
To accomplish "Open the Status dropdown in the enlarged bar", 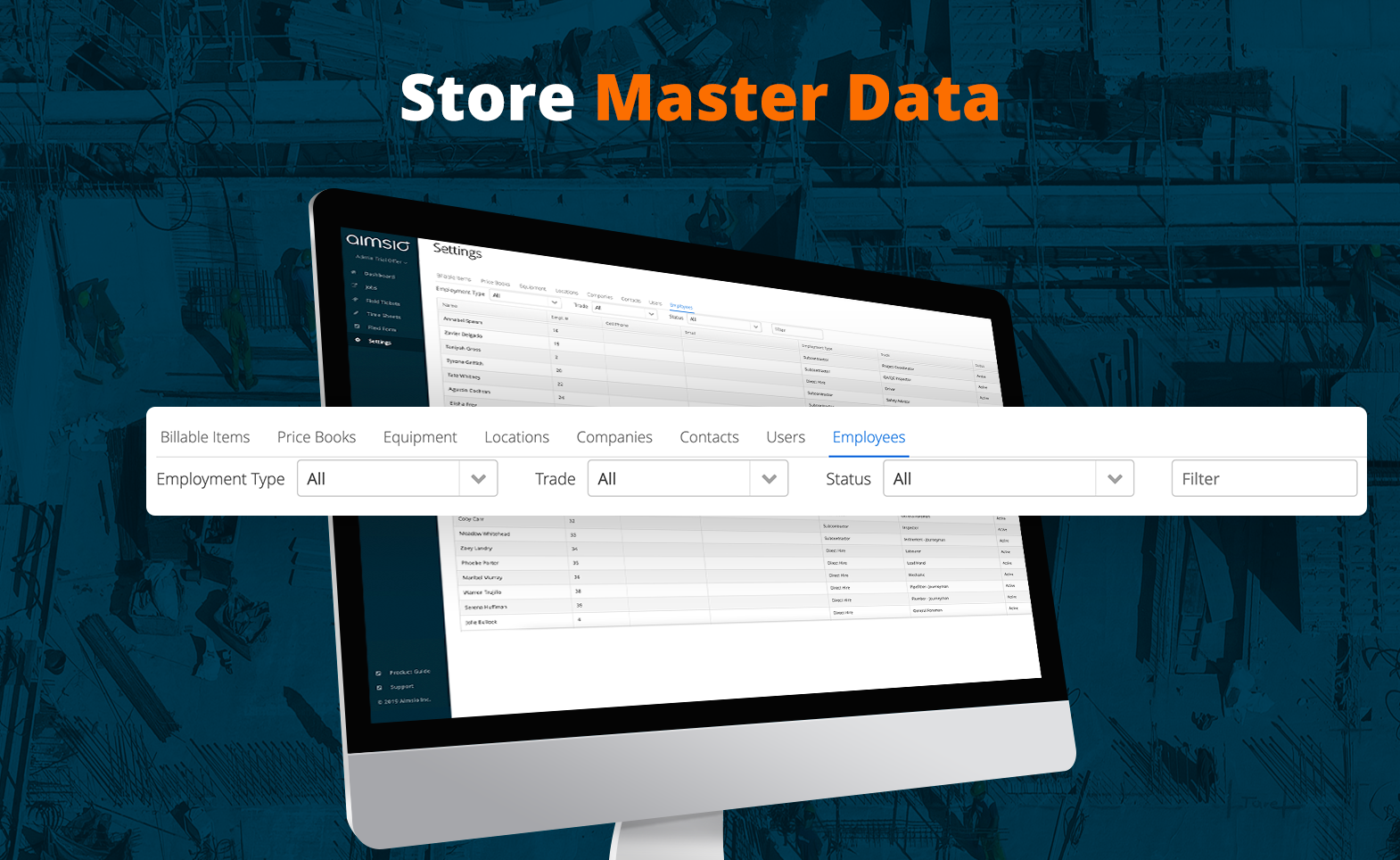I will coord(1009,479).
